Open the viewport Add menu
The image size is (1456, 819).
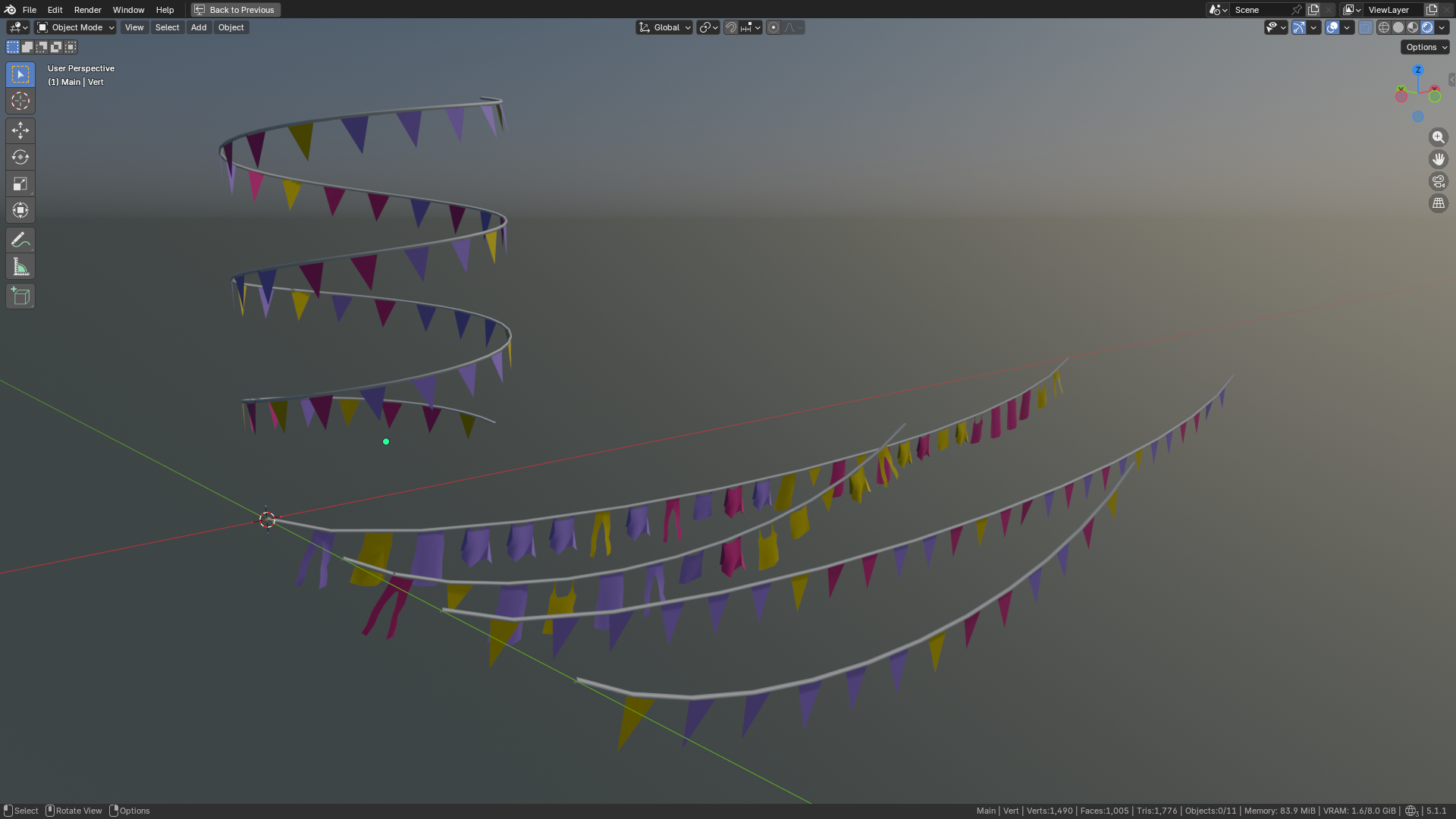pos(199,27)
